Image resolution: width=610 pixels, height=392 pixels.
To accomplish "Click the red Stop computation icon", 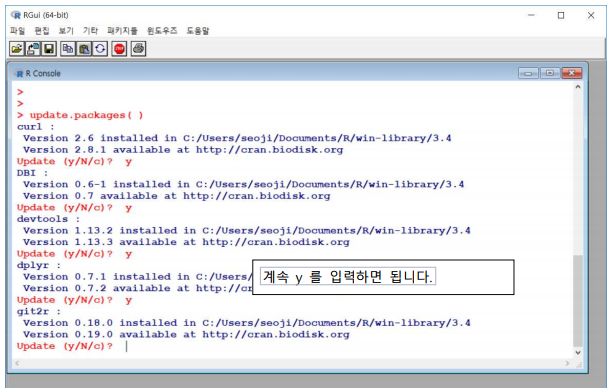I will pyautogui.click(x=119, y=49).
